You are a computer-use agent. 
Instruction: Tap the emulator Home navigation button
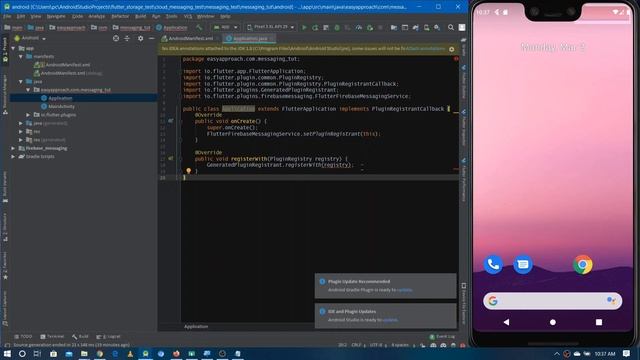tap(553, 322)
